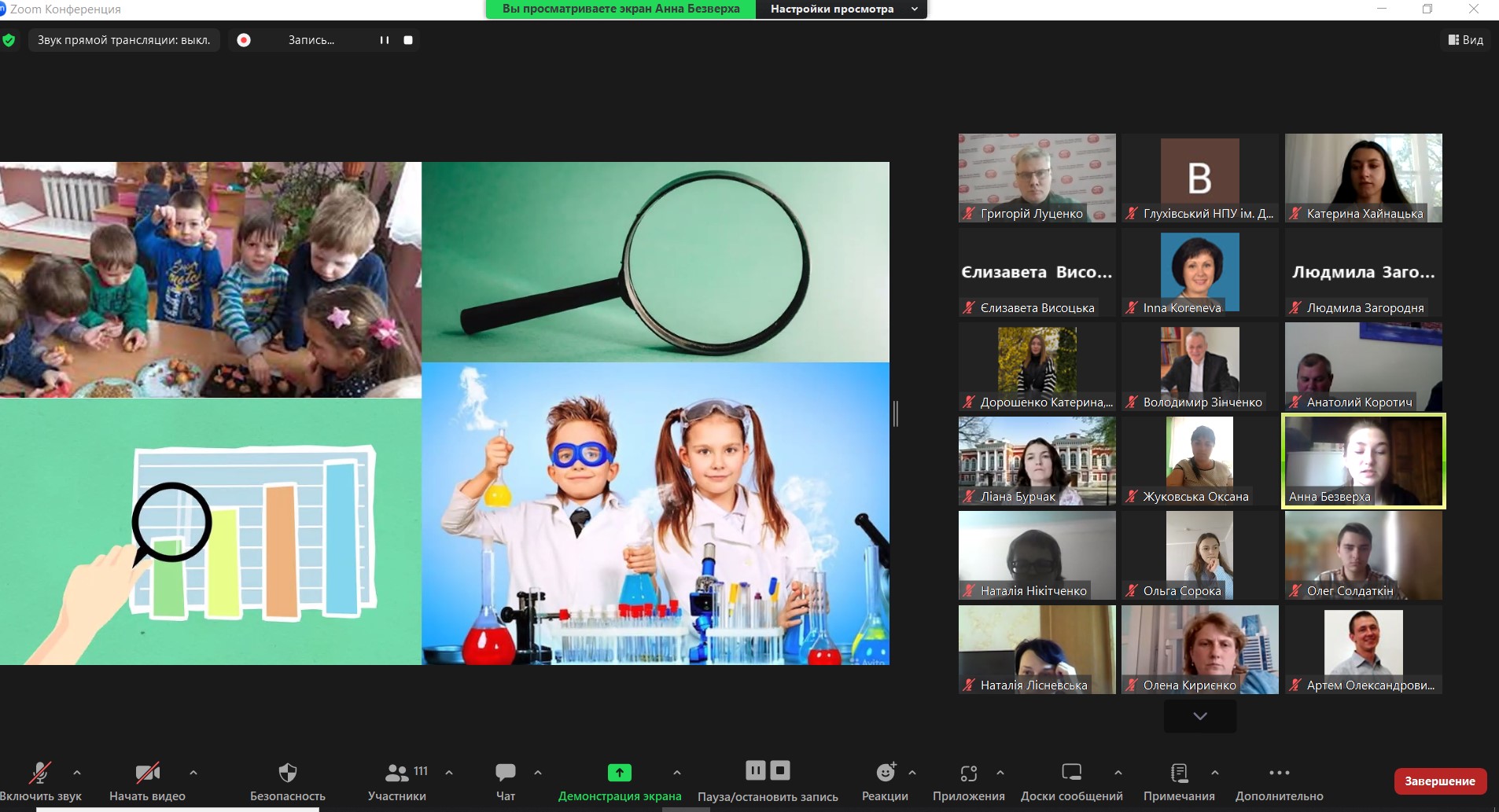This screenshot has width=1499, height=812.
Task: Open Доски сообщений whiteboards
Action: 1072,781
